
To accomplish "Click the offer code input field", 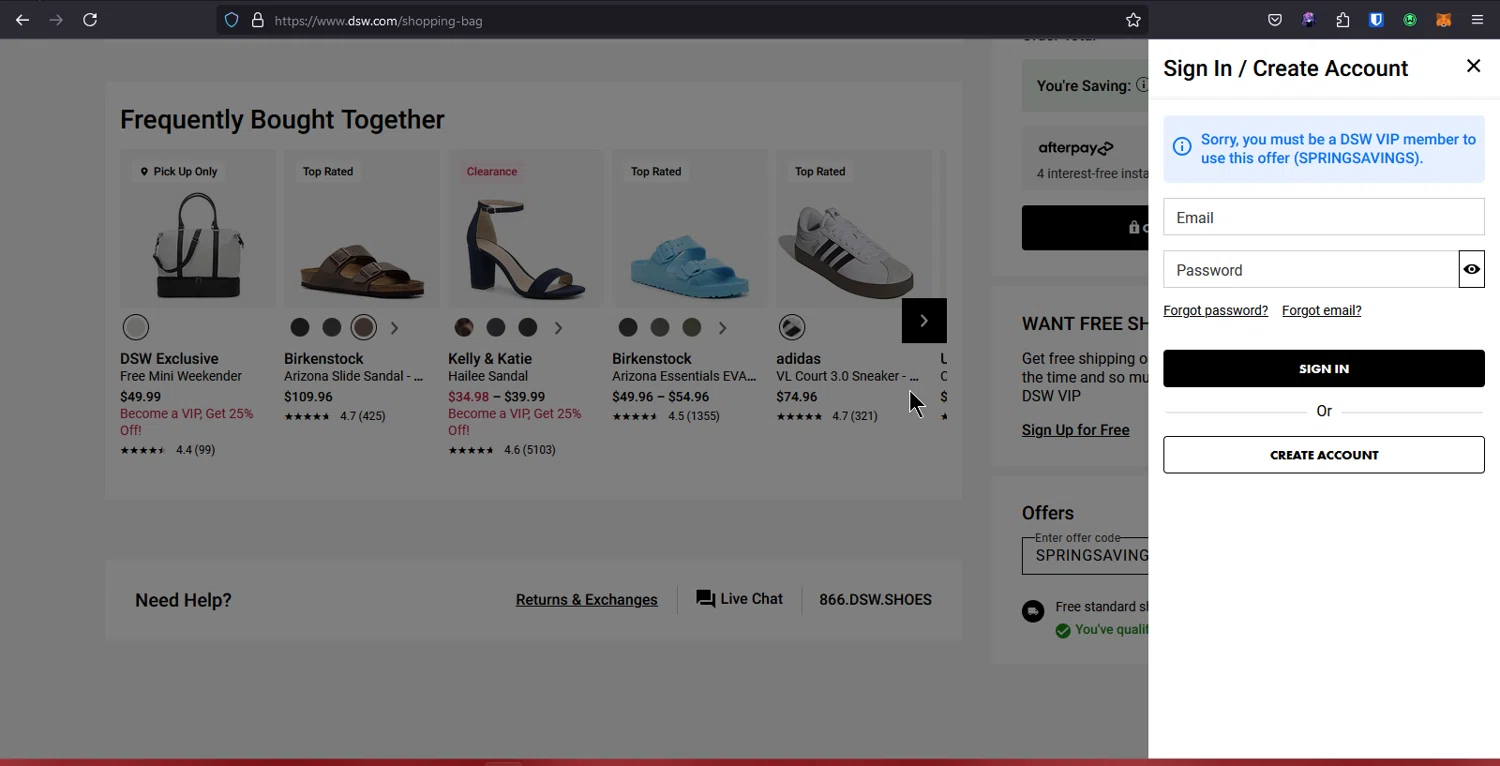I will (1085, 556).
